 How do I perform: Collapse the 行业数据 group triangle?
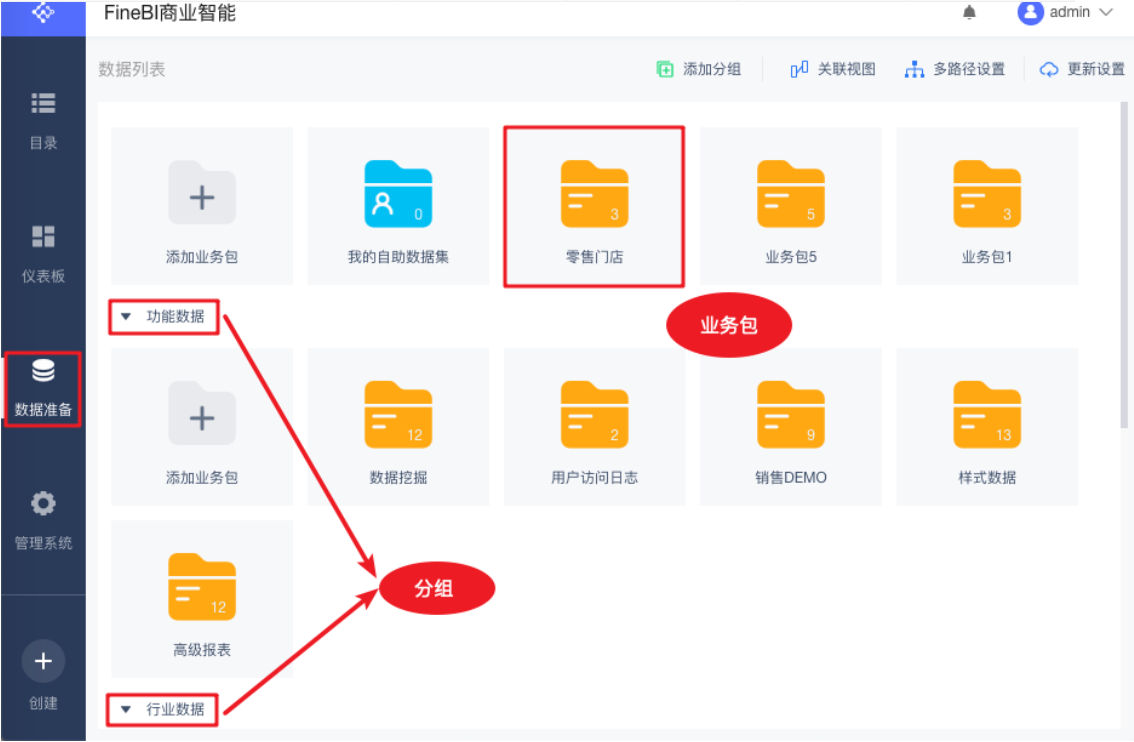(126, 709)
